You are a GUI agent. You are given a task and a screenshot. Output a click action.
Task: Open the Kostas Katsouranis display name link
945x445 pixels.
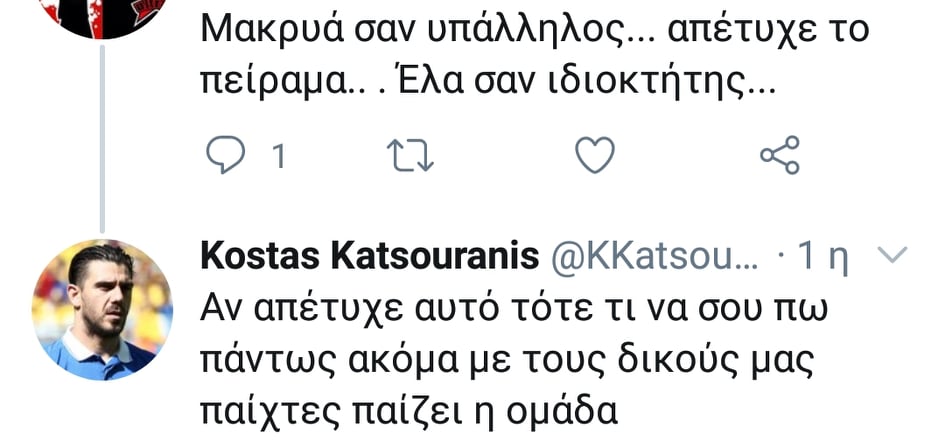tap(371, 256)
